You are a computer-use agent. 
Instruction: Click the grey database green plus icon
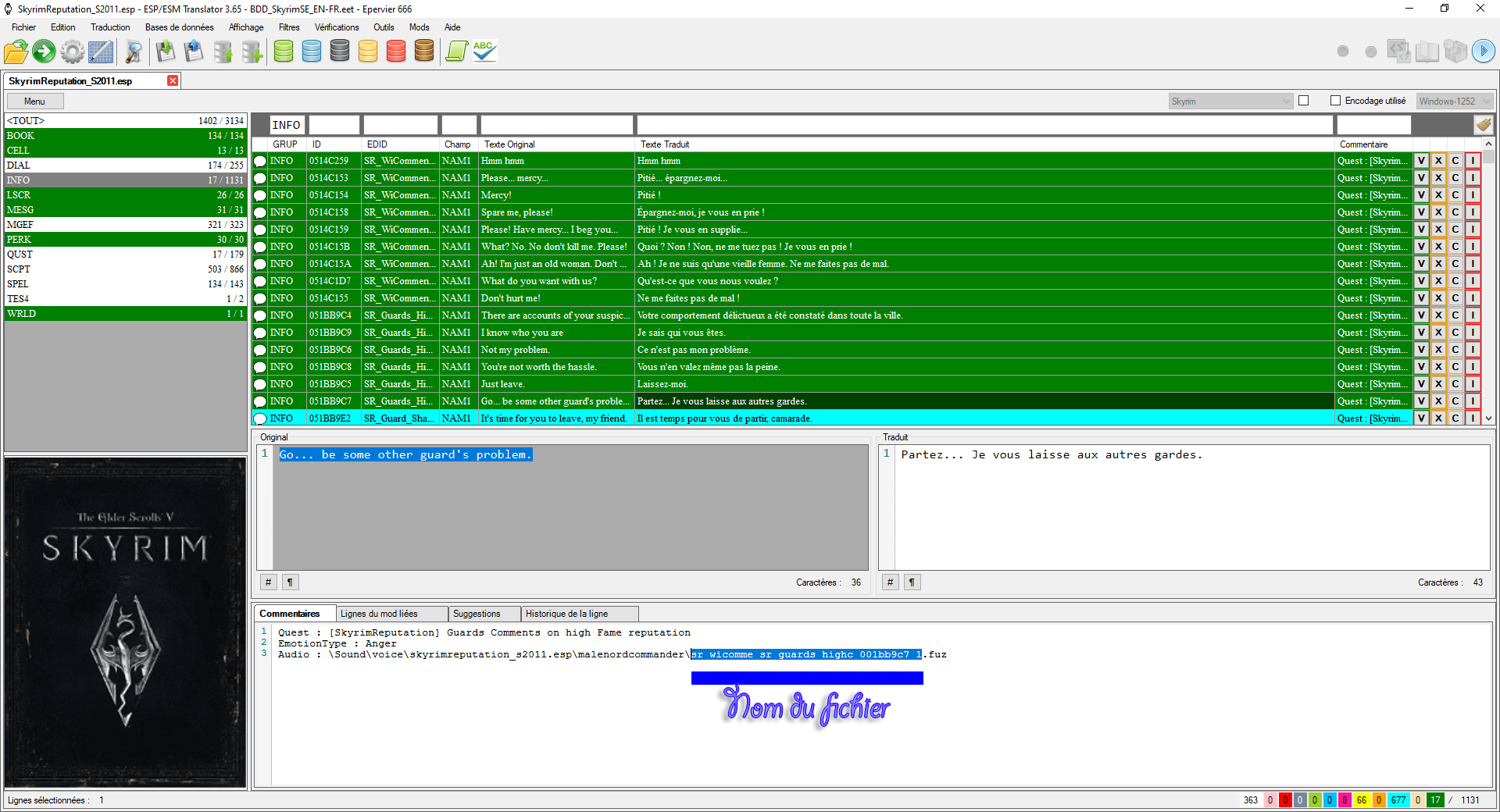(252, 52)
